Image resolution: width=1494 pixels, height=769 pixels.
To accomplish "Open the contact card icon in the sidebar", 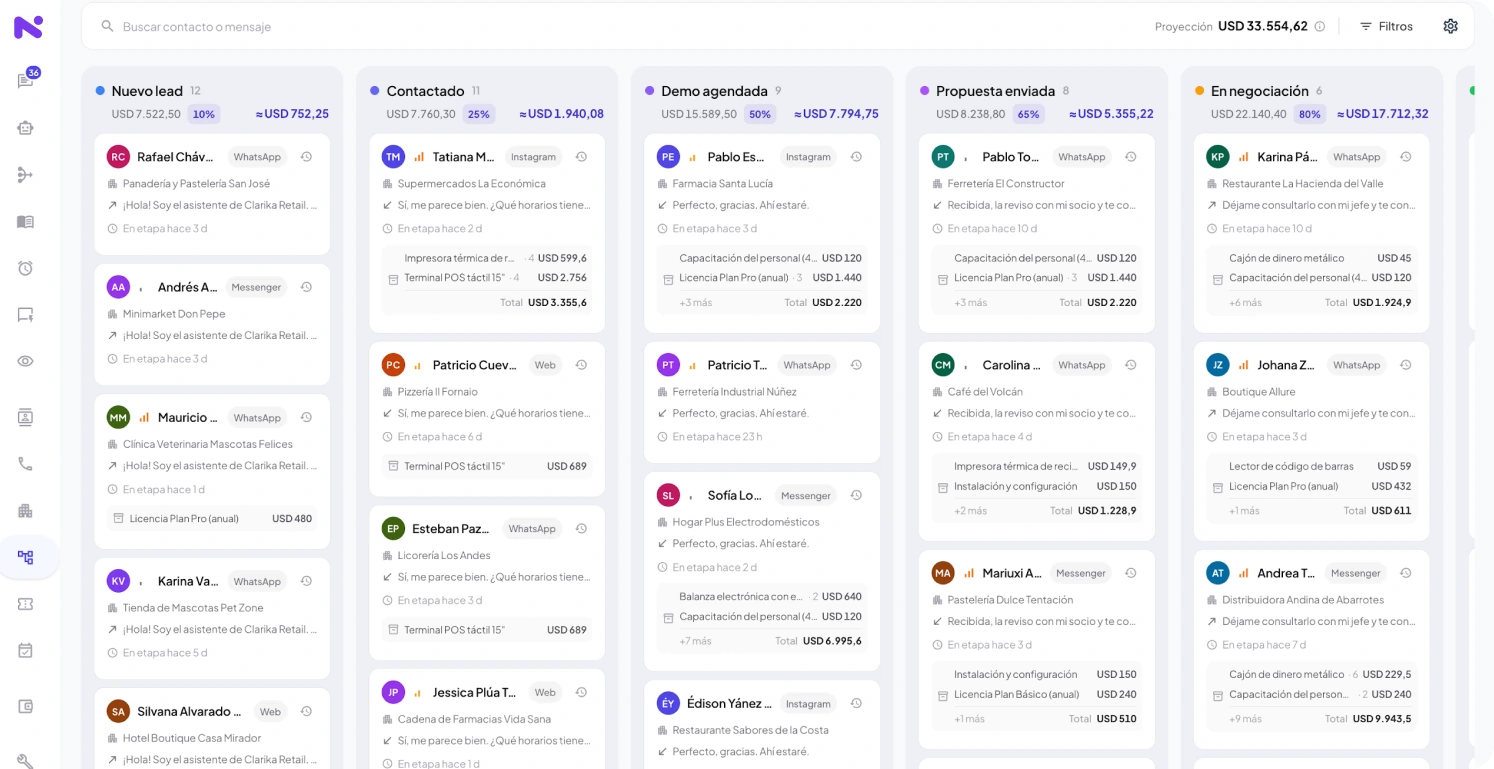I will pyautogui.click(x=26, y=417).
